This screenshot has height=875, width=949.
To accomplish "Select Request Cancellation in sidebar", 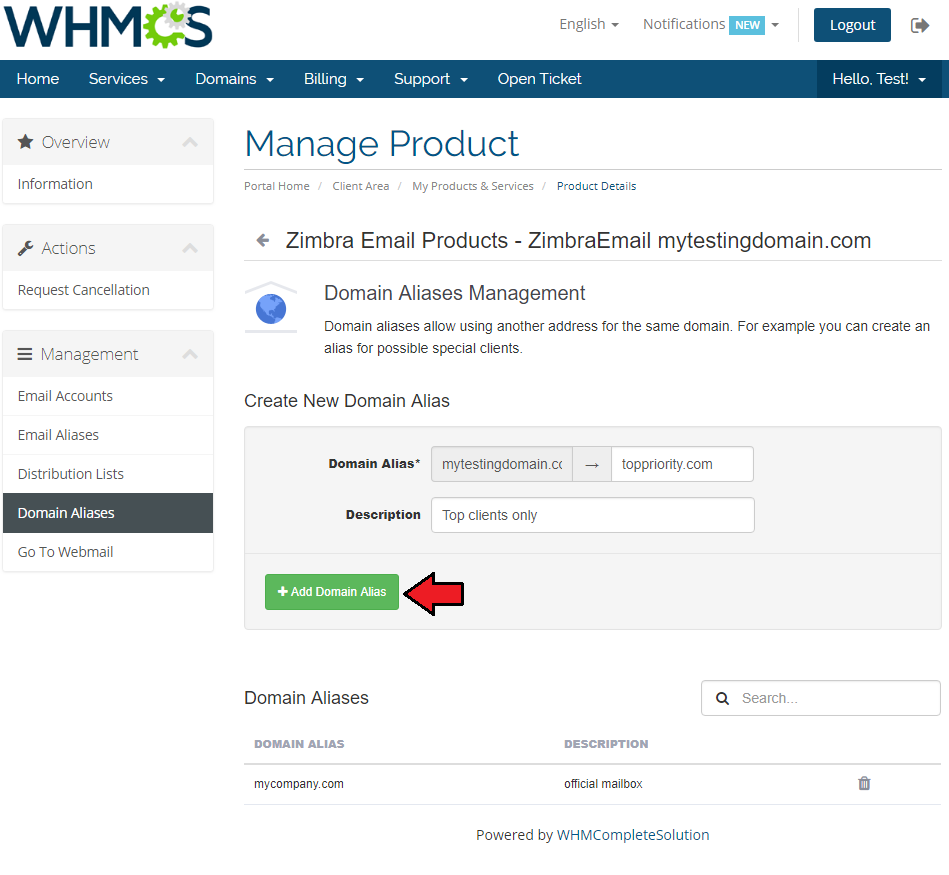I will click(108, 290).
